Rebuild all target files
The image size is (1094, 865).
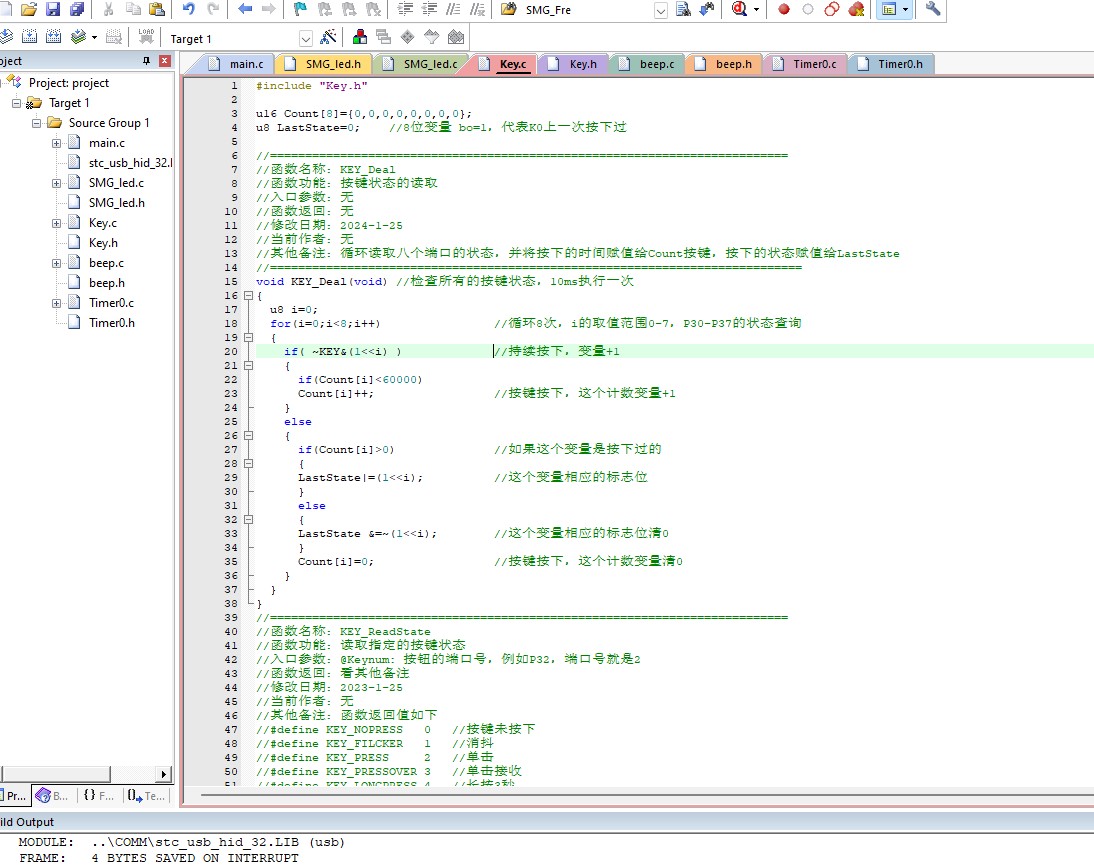click(53, 36)
